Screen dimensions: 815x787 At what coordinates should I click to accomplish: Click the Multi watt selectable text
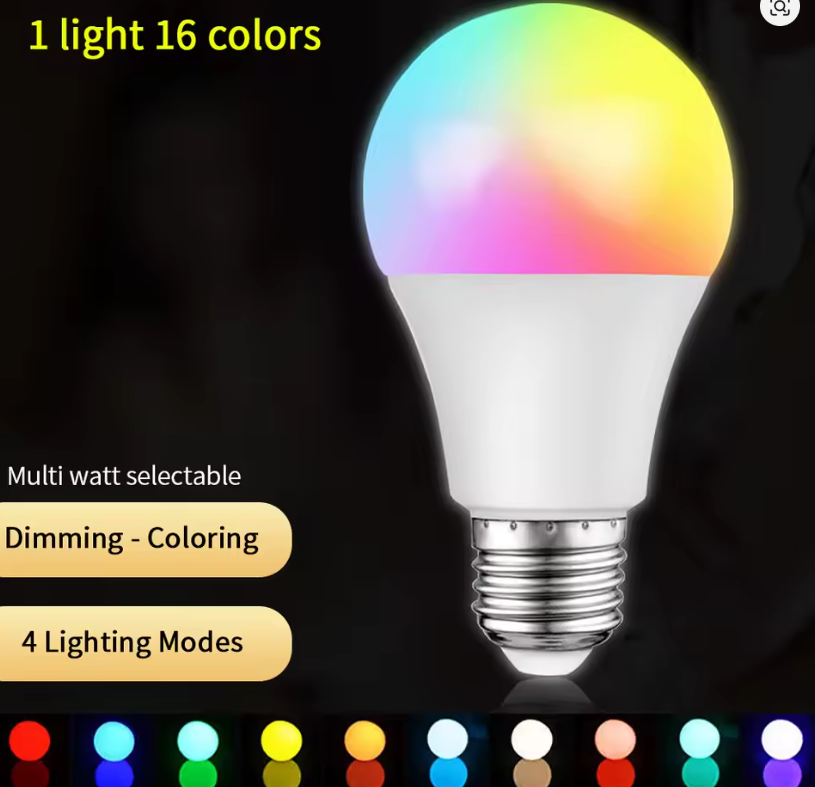click(124, 476)
